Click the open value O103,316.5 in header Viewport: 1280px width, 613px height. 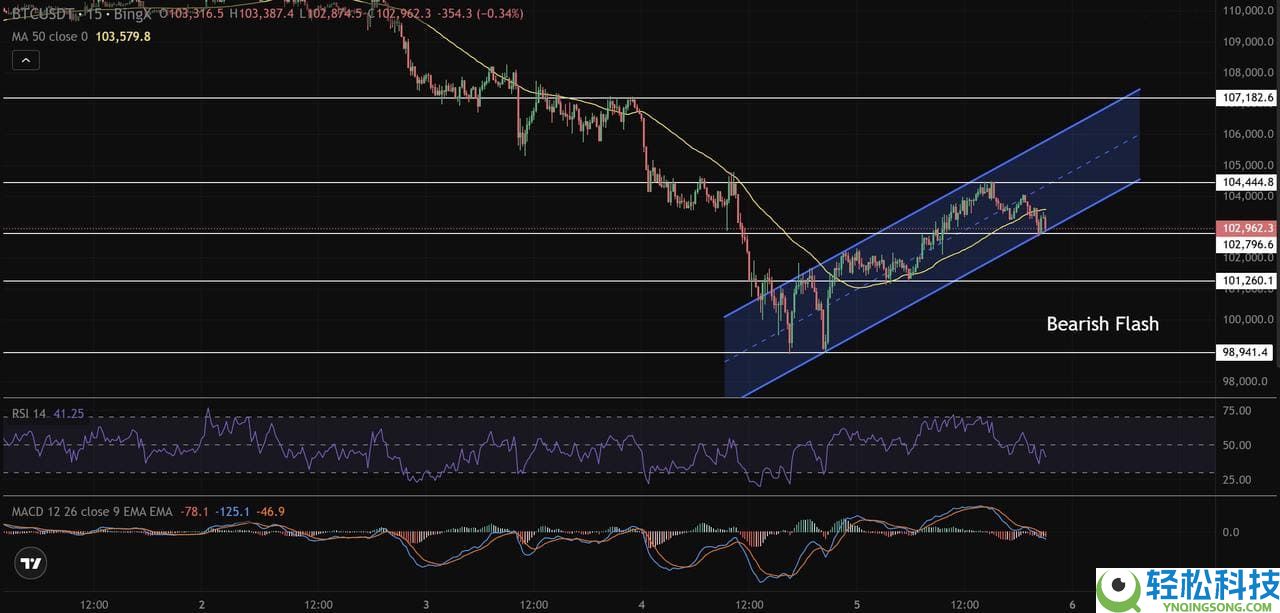(x=191, y=13)
